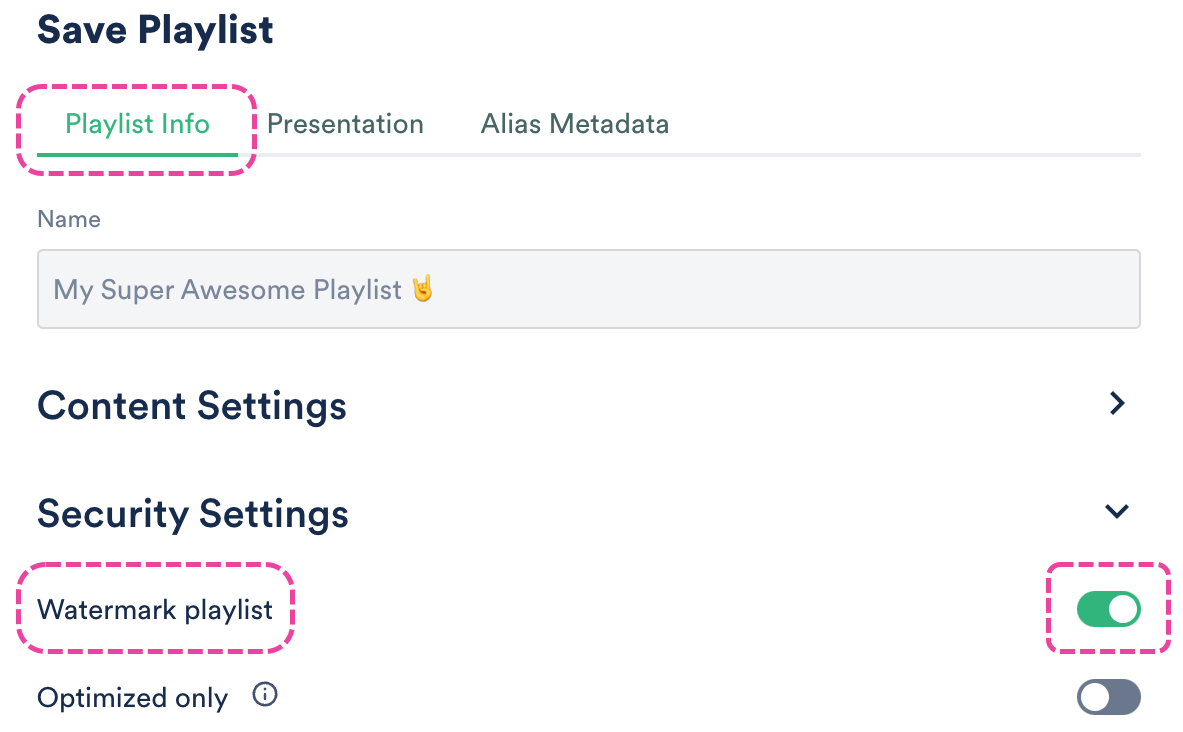Screen dimensions: 1183x732
Task: Expand Content Settings with the right chevron
Action: click(x=1117, y=404)
